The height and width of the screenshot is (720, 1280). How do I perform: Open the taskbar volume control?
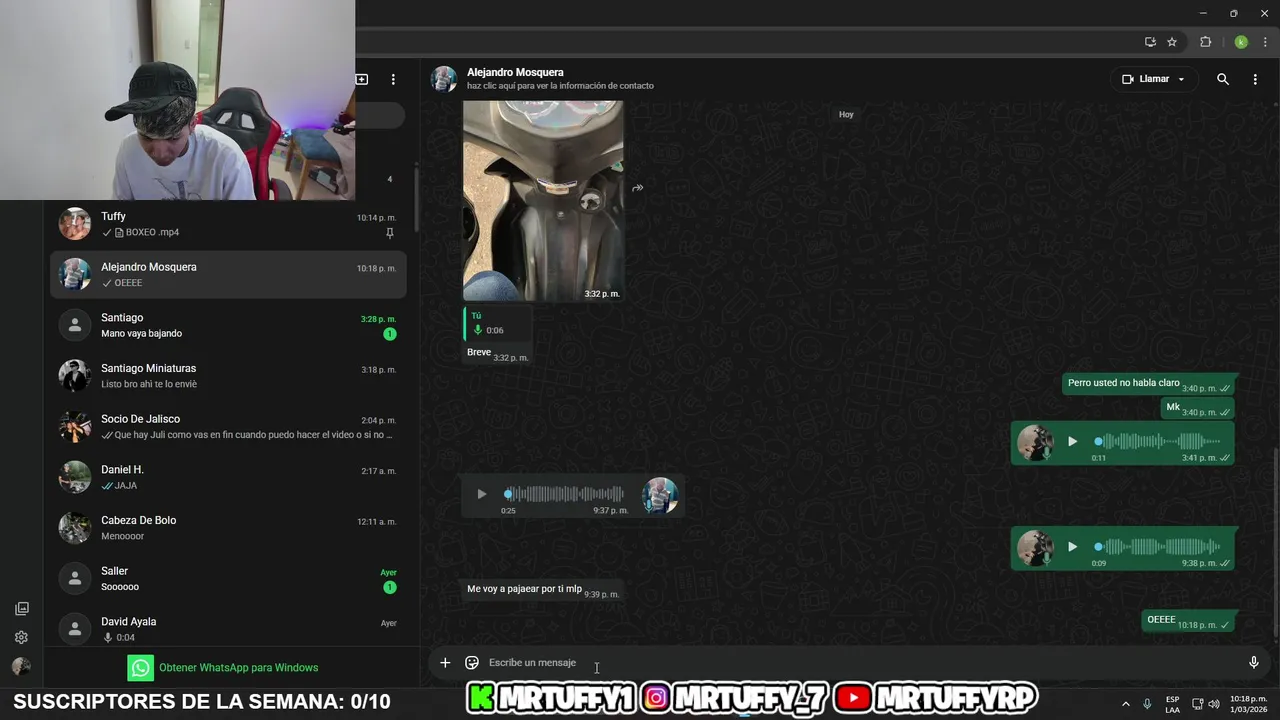[1214, 704]
